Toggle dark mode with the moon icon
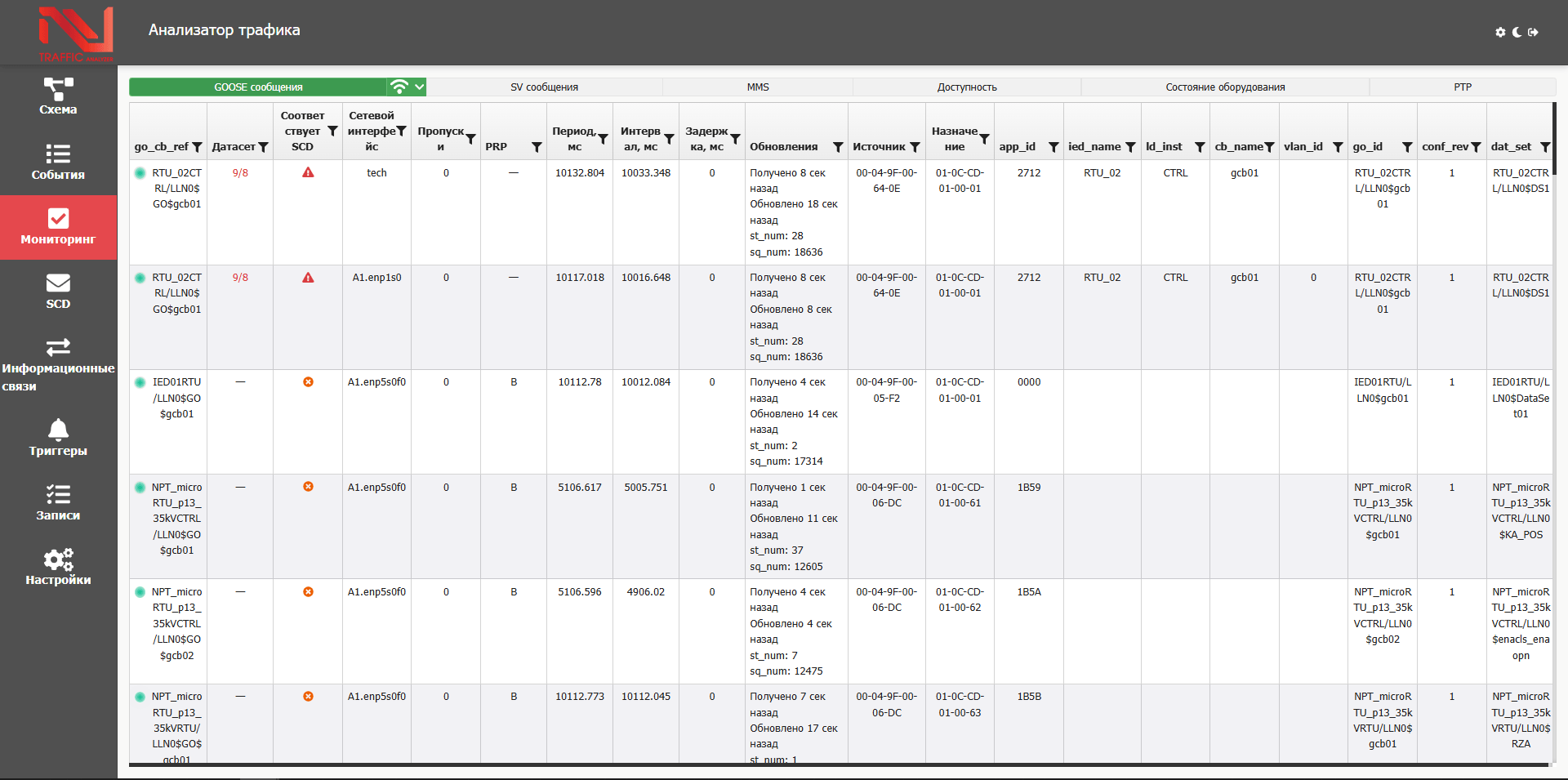1568x780 pixels. click(1517, 32)
